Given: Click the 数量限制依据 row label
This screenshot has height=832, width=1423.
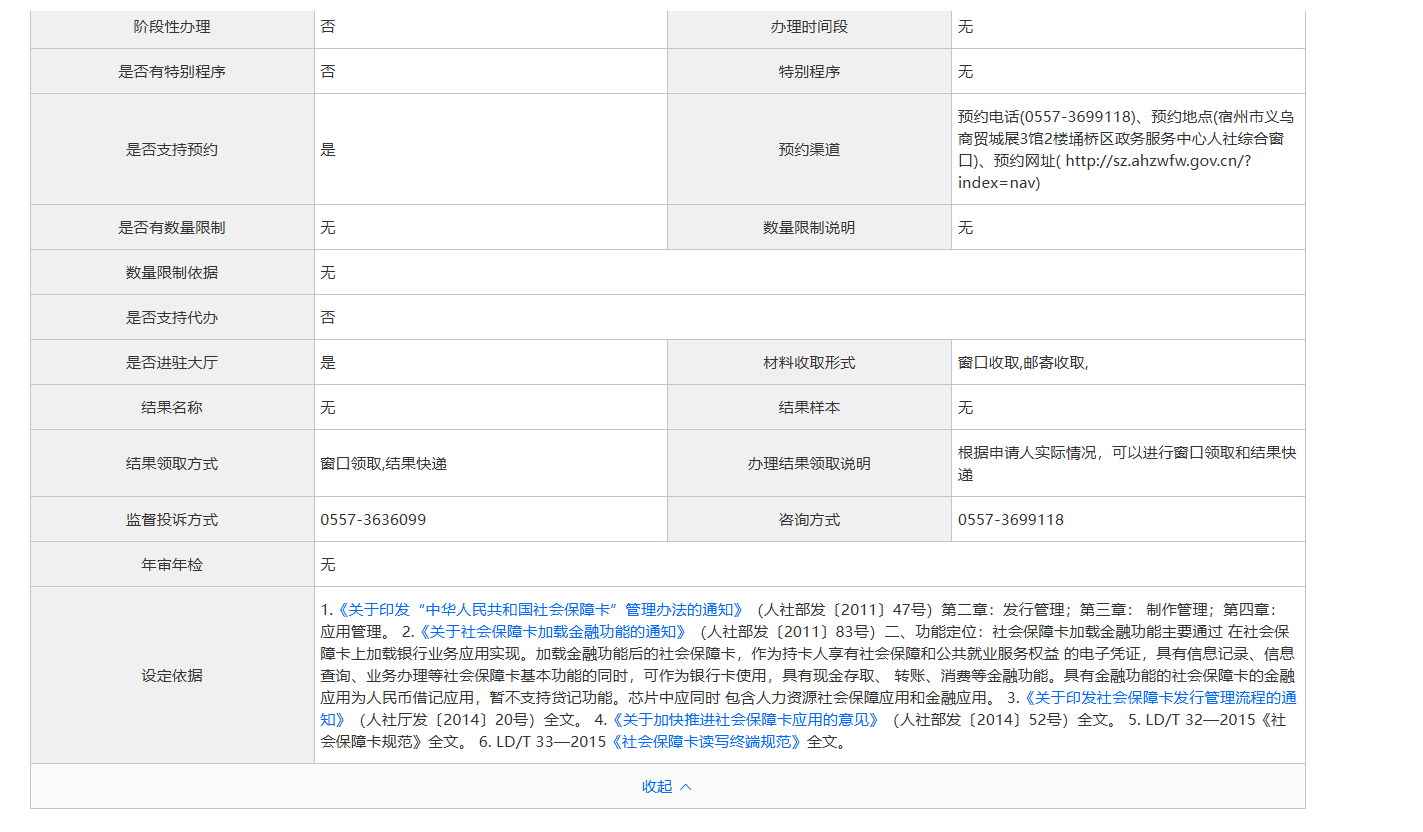Looking at the screenshot, I should click(172, 272).
